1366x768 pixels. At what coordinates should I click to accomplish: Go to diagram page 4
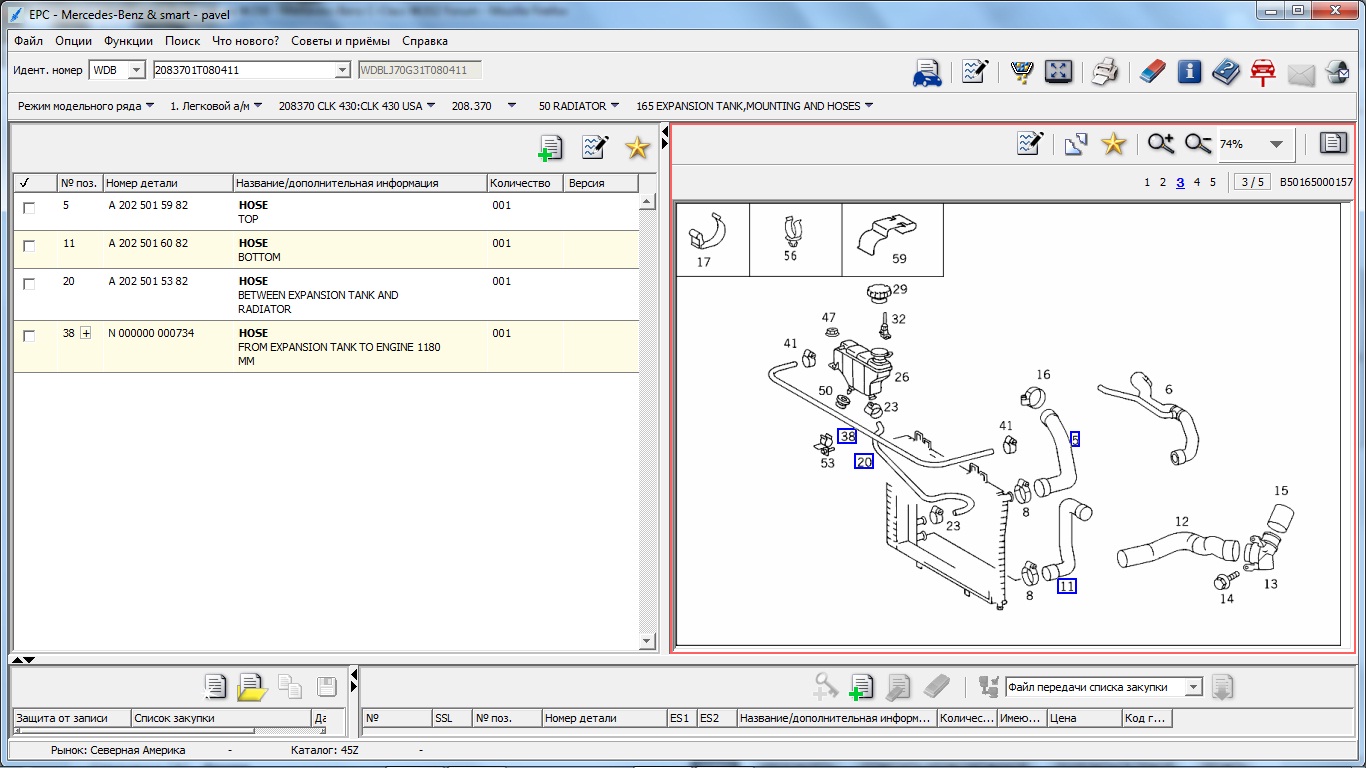pyautogui.click(x=1197, y=182)
